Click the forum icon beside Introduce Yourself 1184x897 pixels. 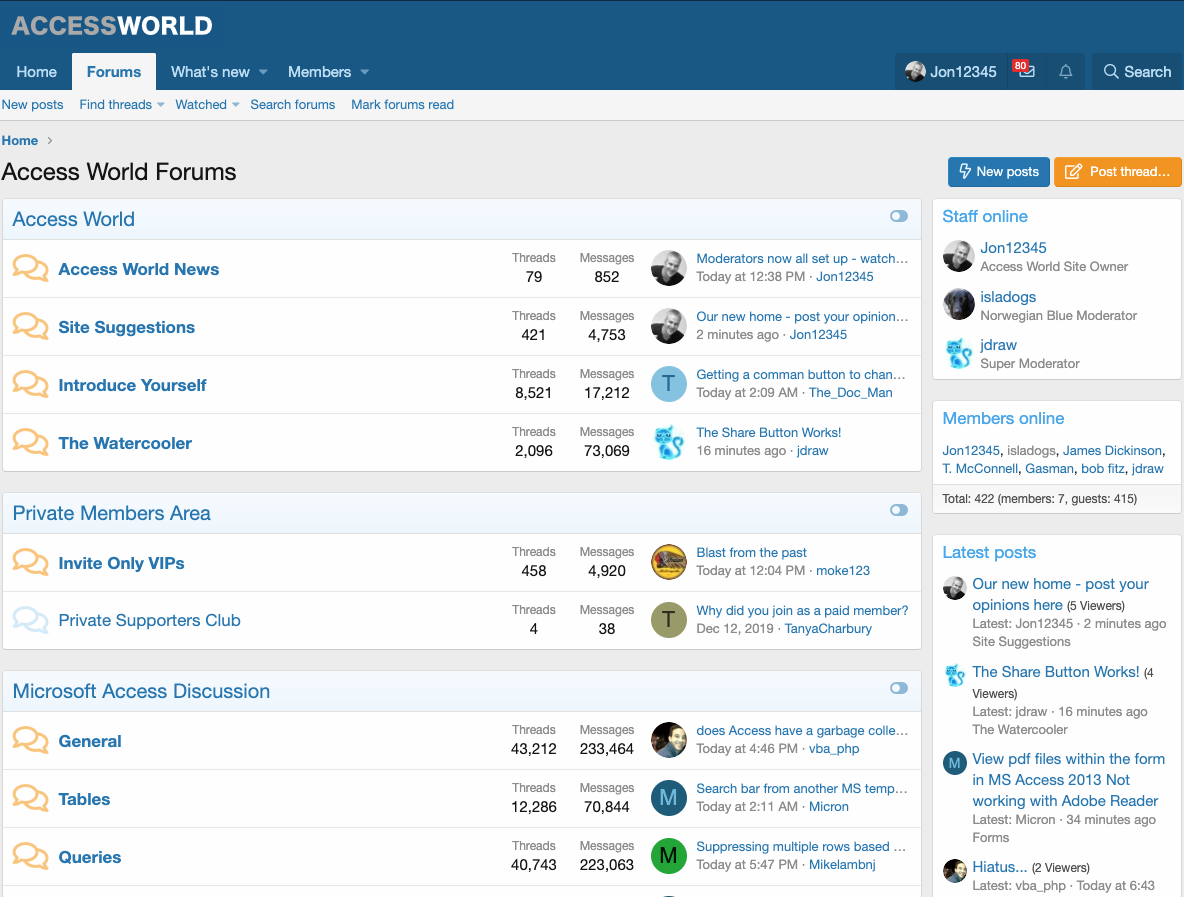click(x=30, y=384)
